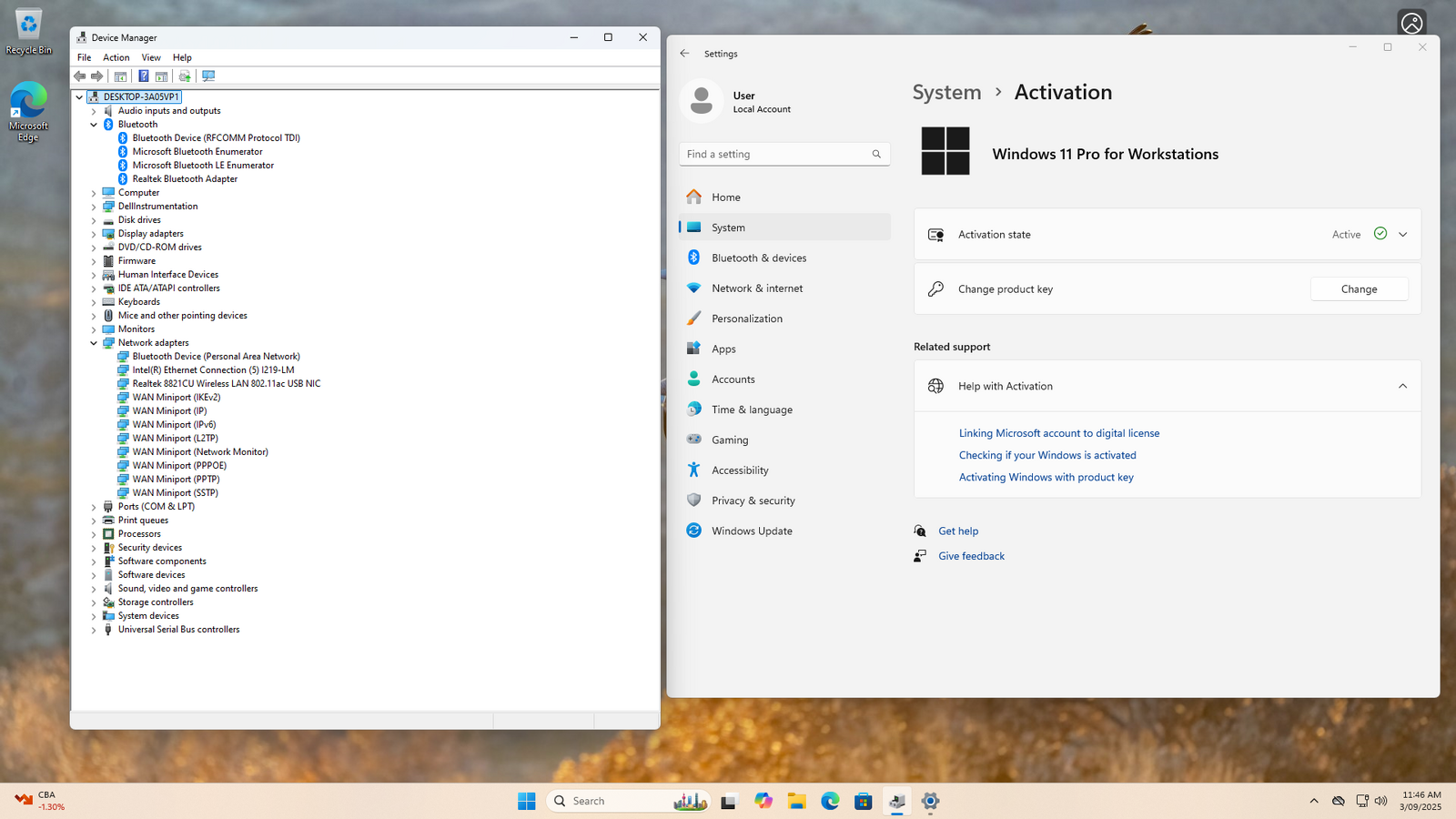Screen dimensions: 1456x819
Task: Click Device Manager taskbar icon
Action: click(x=897, y=801)
